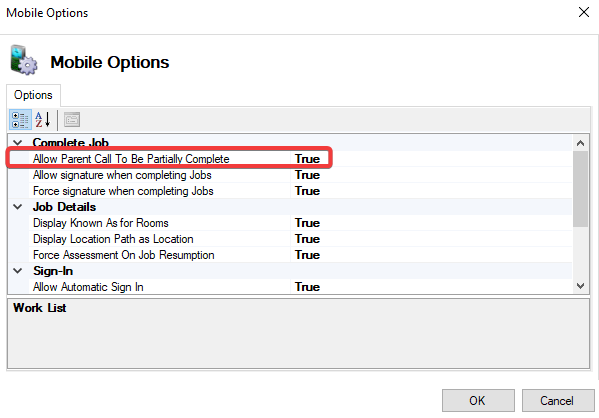Viewport: 599px width, 418px height.
Task: Switch to Categorized view icon
Action: point(20,120)
